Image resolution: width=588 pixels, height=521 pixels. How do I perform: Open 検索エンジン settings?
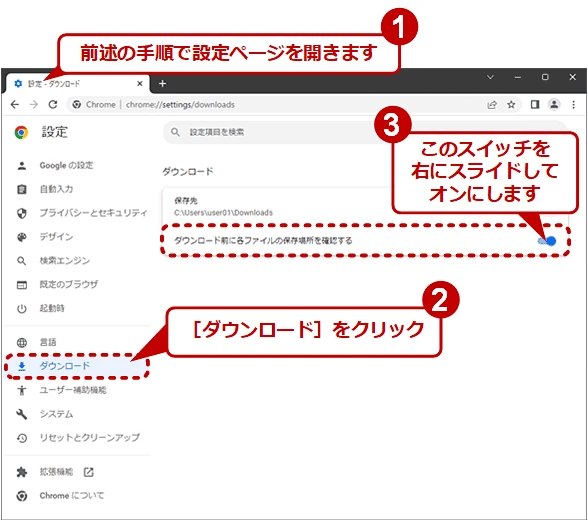(77, 261)
